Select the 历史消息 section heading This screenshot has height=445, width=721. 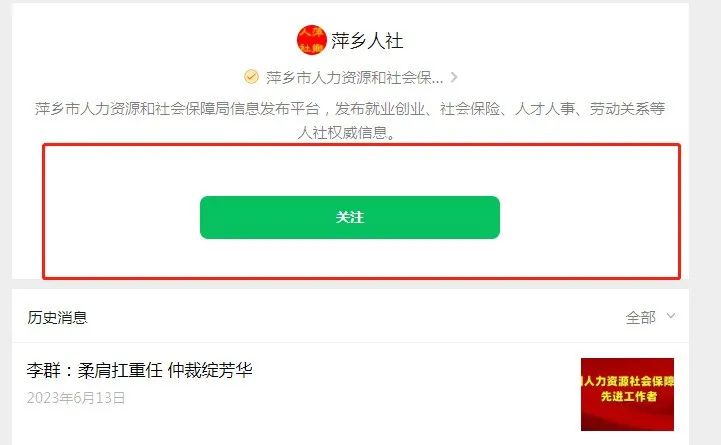(57, 317)
